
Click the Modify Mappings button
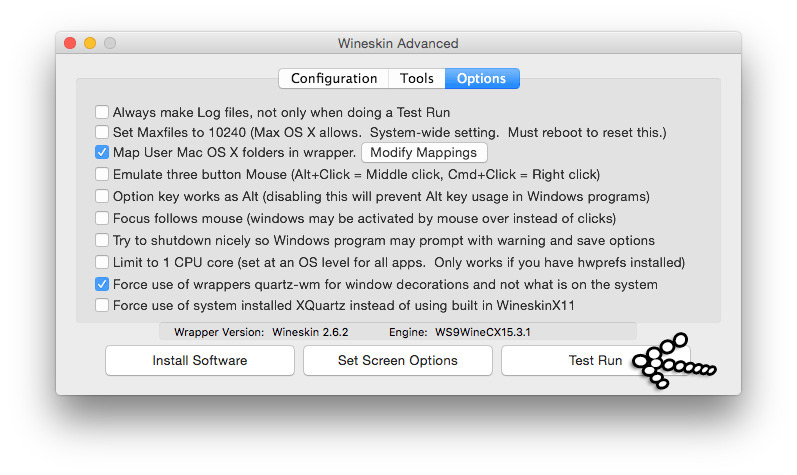coord(424,152)
